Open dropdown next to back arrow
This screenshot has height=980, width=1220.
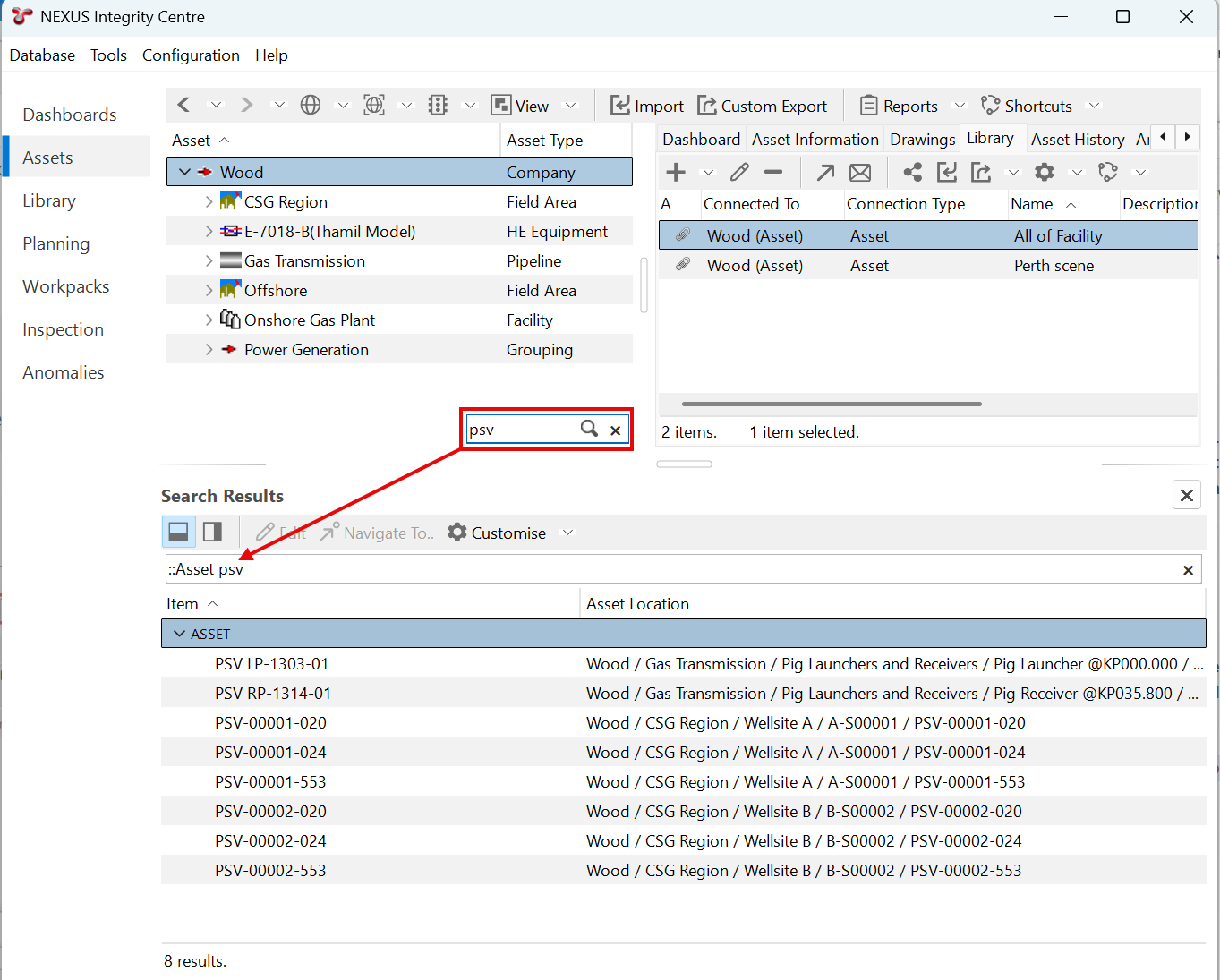pos(216,106)
